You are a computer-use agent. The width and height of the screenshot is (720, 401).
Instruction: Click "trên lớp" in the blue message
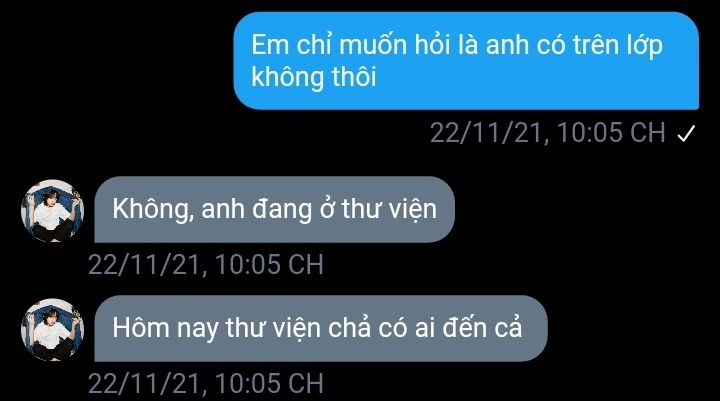618,45
